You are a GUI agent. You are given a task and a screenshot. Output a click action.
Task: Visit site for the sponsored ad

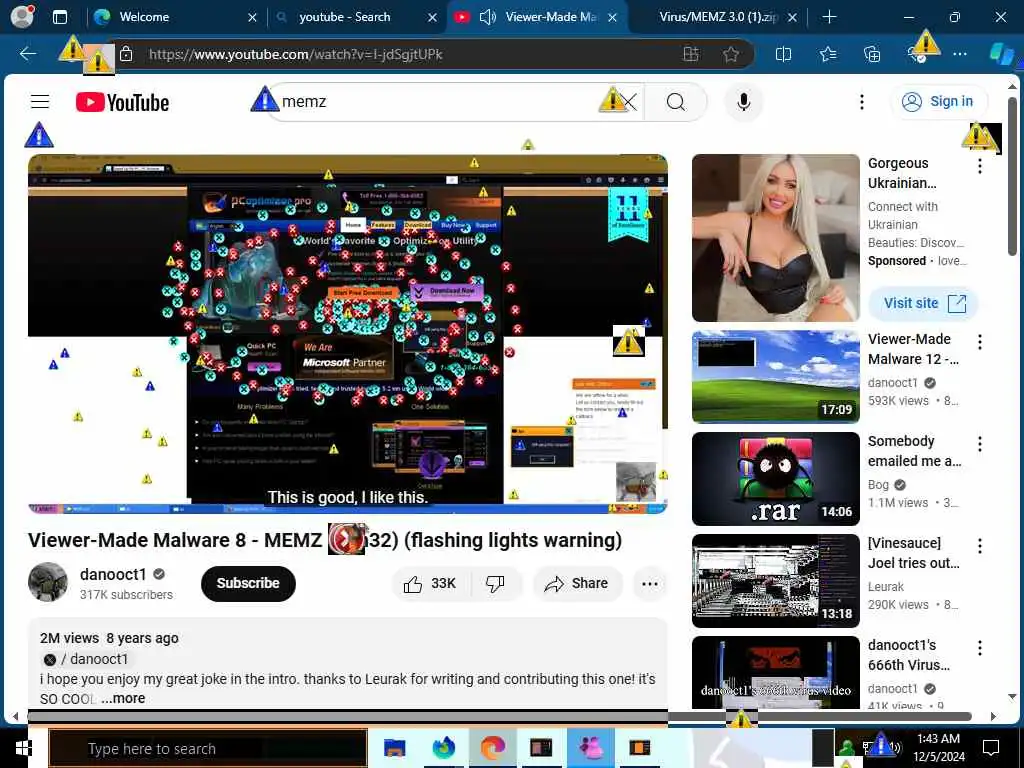(x=923, y=304)
